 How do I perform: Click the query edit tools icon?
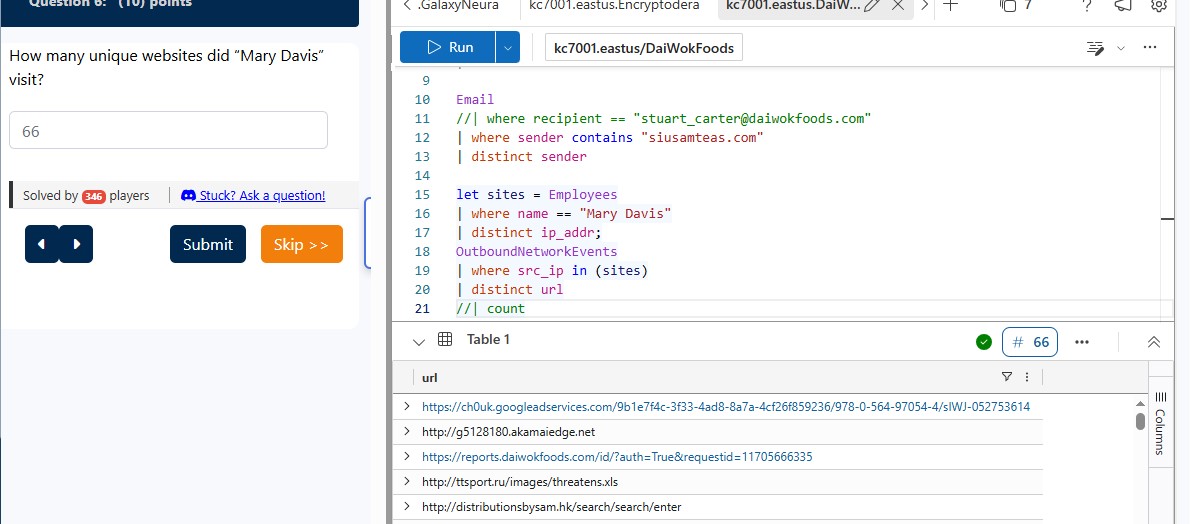pos(1094,48)
